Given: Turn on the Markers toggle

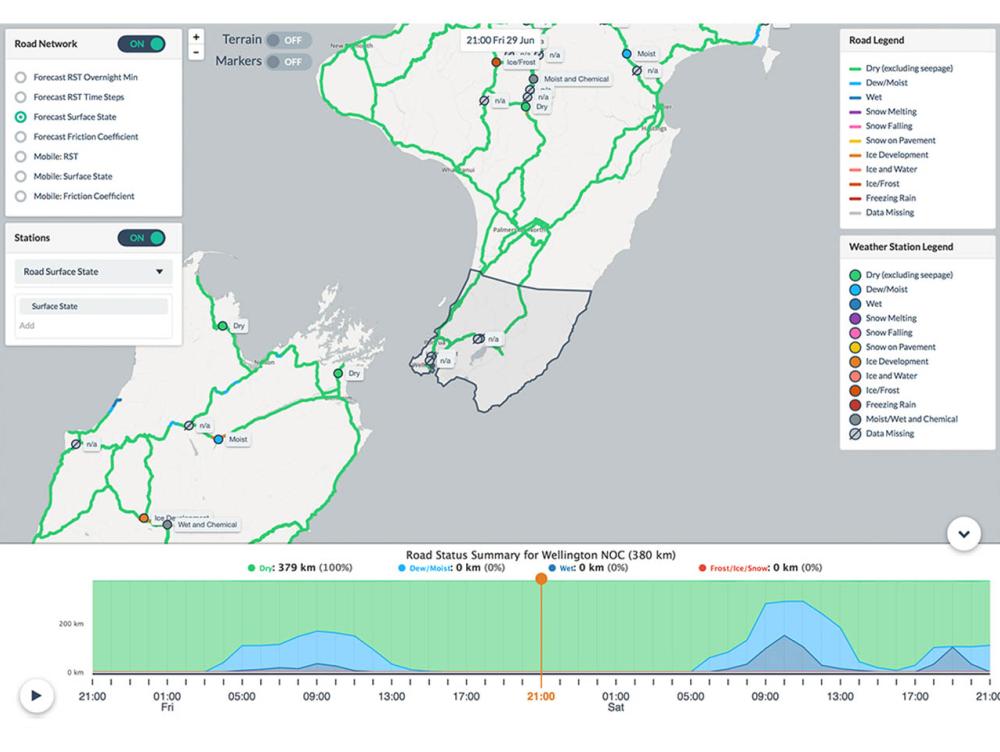Looking at the screenshot, I should point(289,62).
